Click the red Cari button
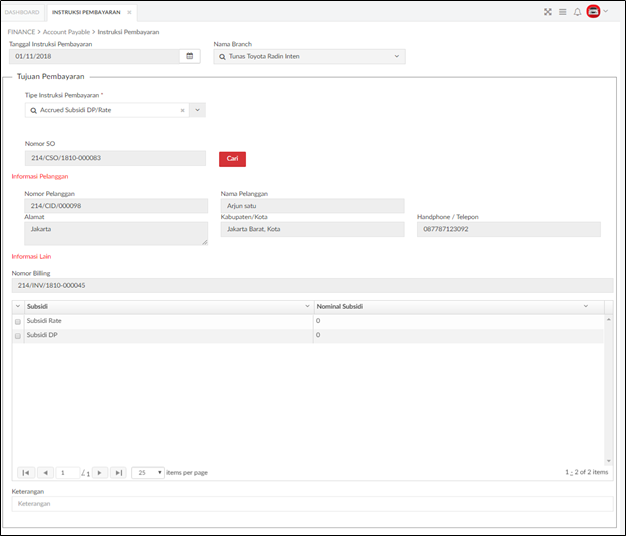The height and width of the screenshot is (536, 626). (232, 159)
